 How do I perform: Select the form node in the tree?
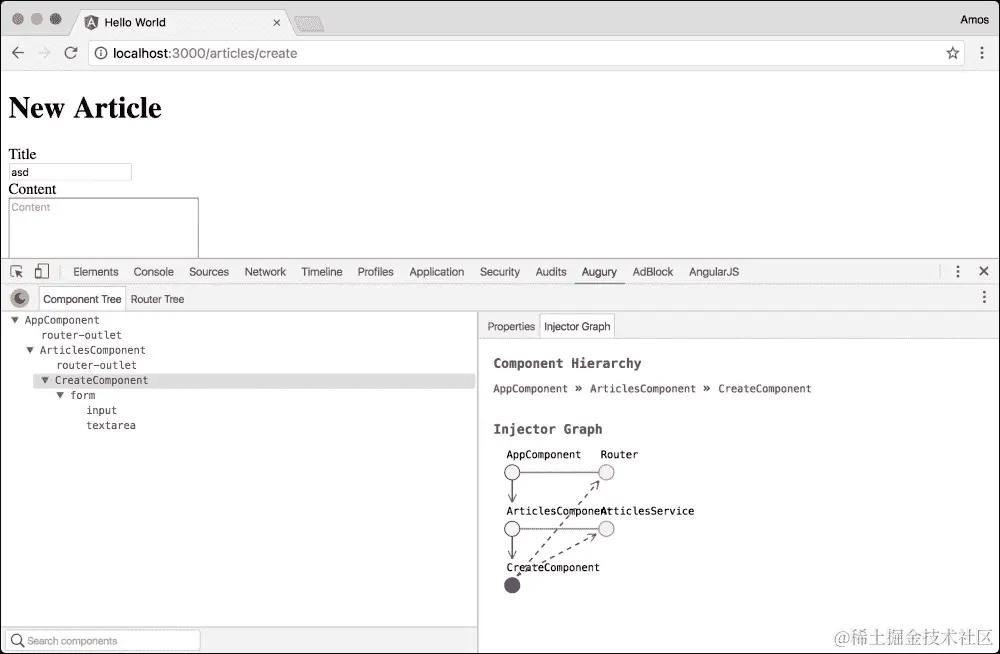[x=83, y=396]
